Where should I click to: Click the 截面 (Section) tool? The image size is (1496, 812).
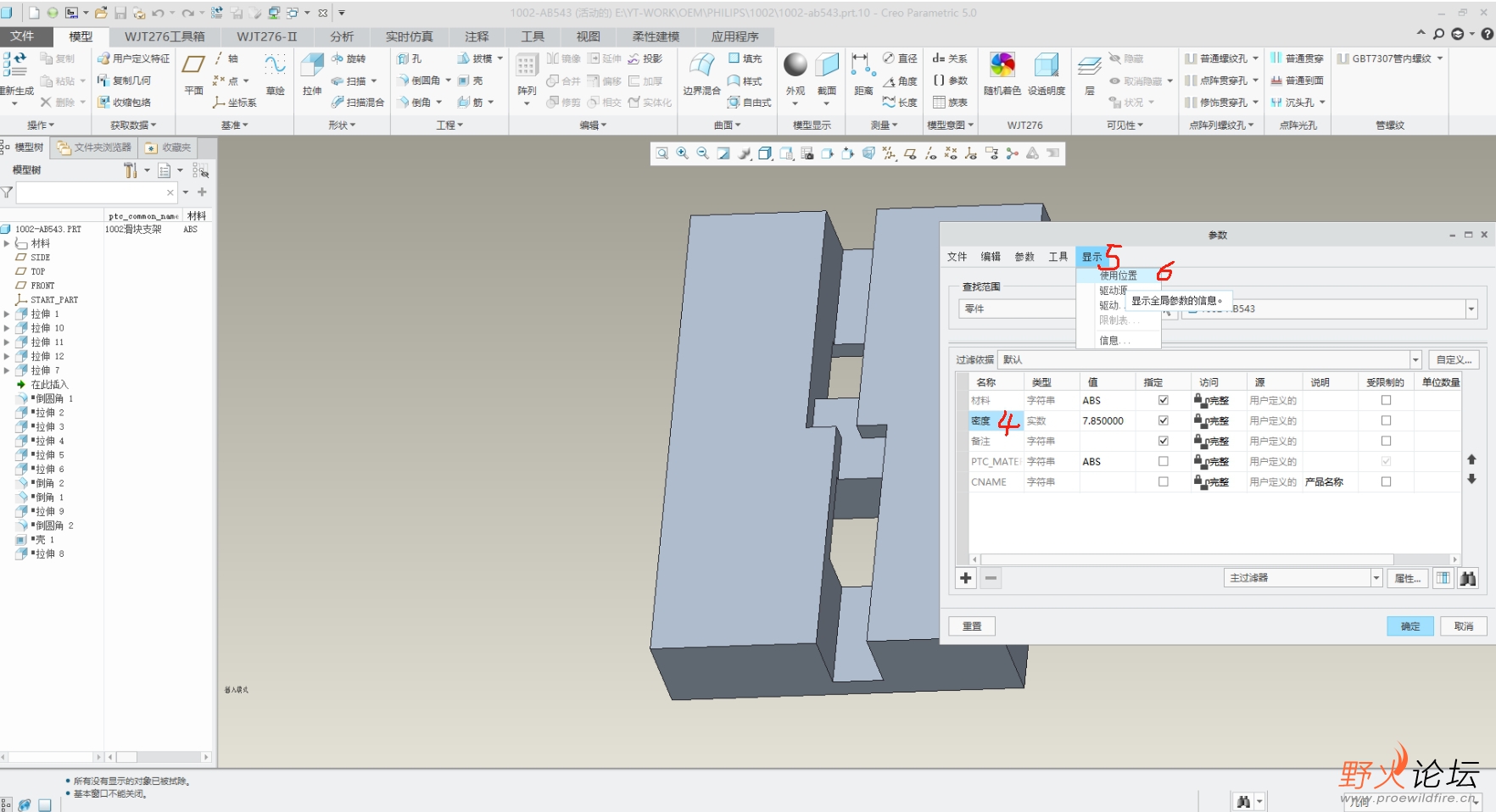(x=827, y=73)
